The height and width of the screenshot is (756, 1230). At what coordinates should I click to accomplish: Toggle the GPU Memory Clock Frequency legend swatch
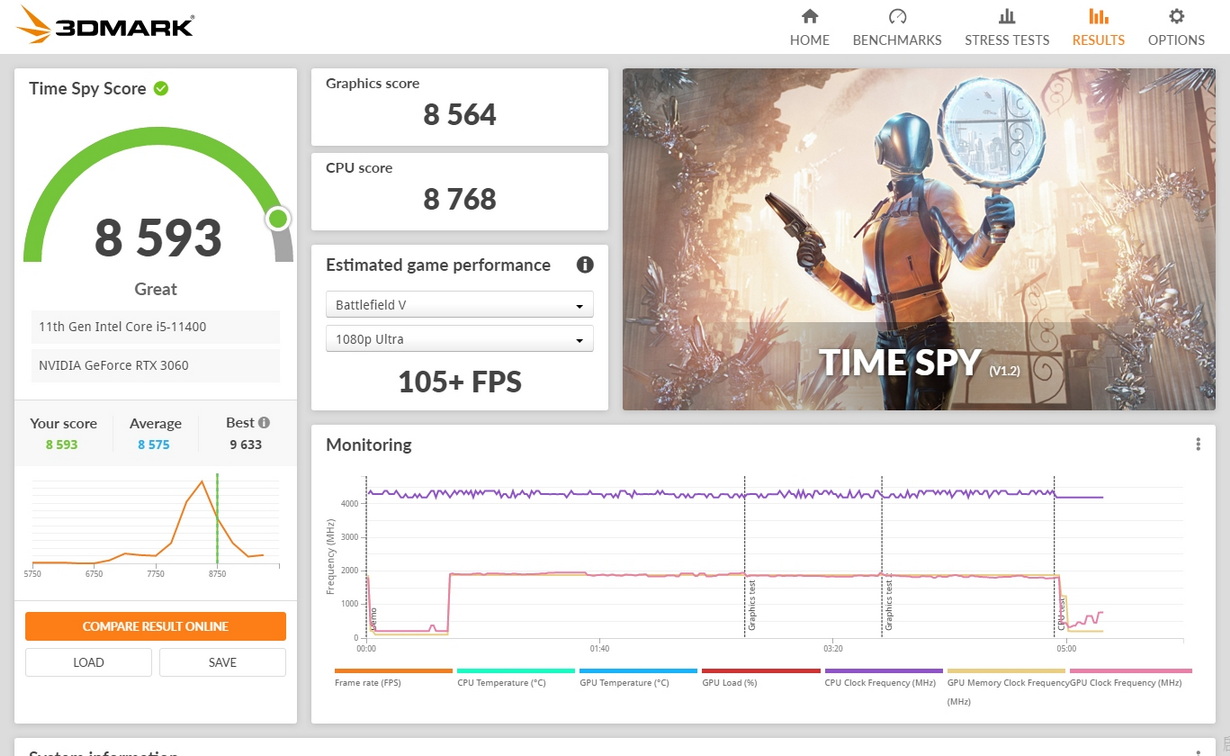point(1006,671)
